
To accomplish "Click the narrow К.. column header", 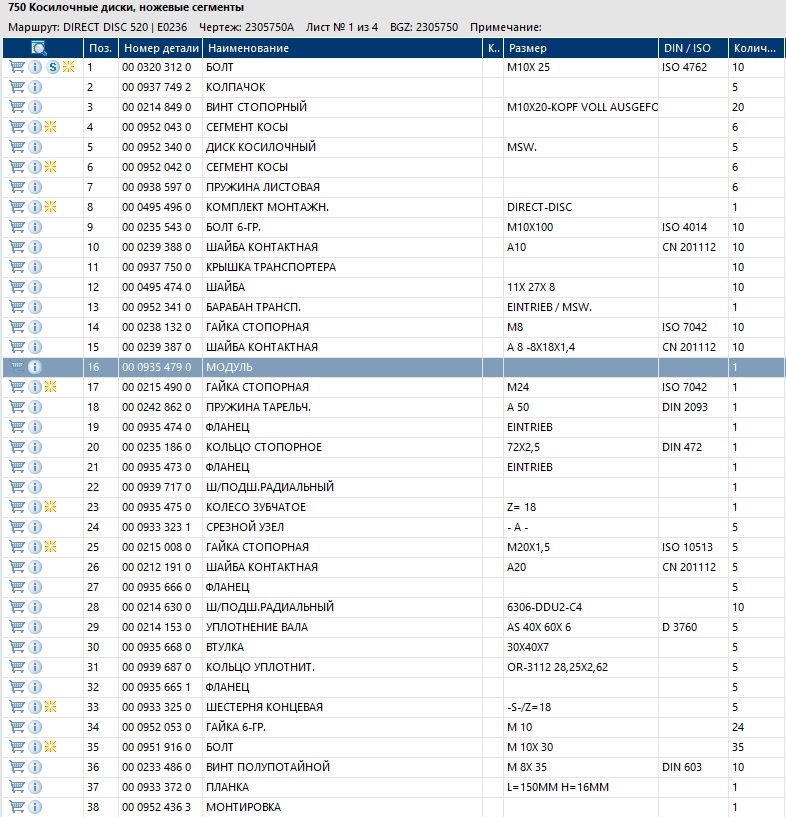I will pos(493,48).
